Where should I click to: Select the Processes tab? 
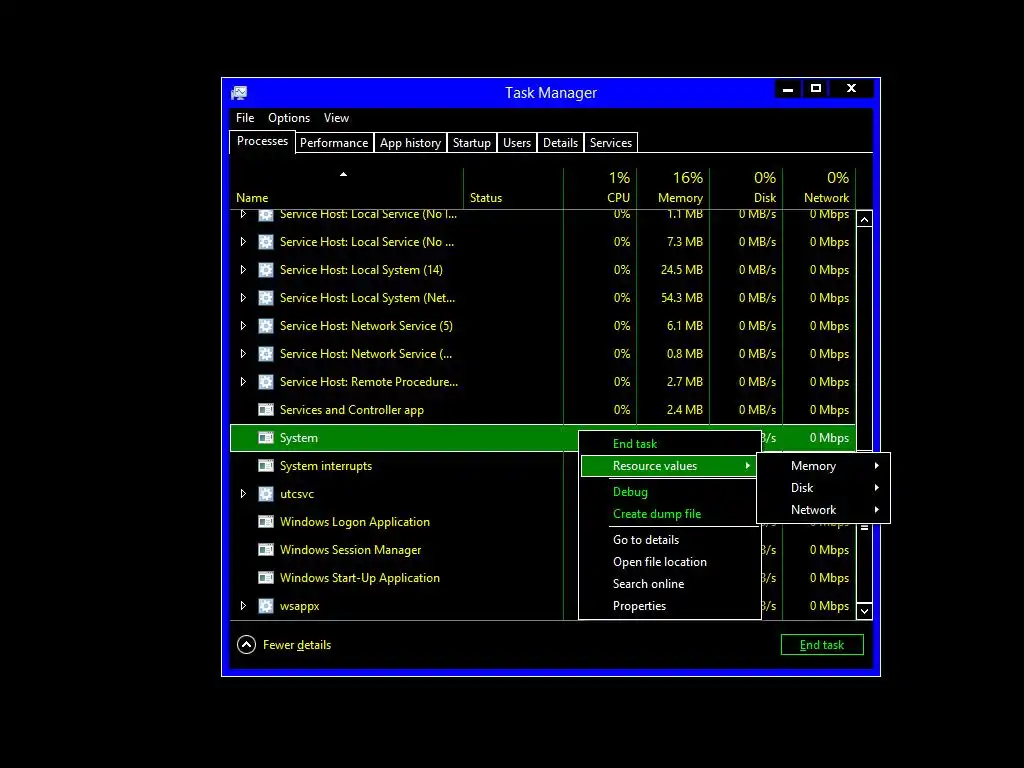262,142
